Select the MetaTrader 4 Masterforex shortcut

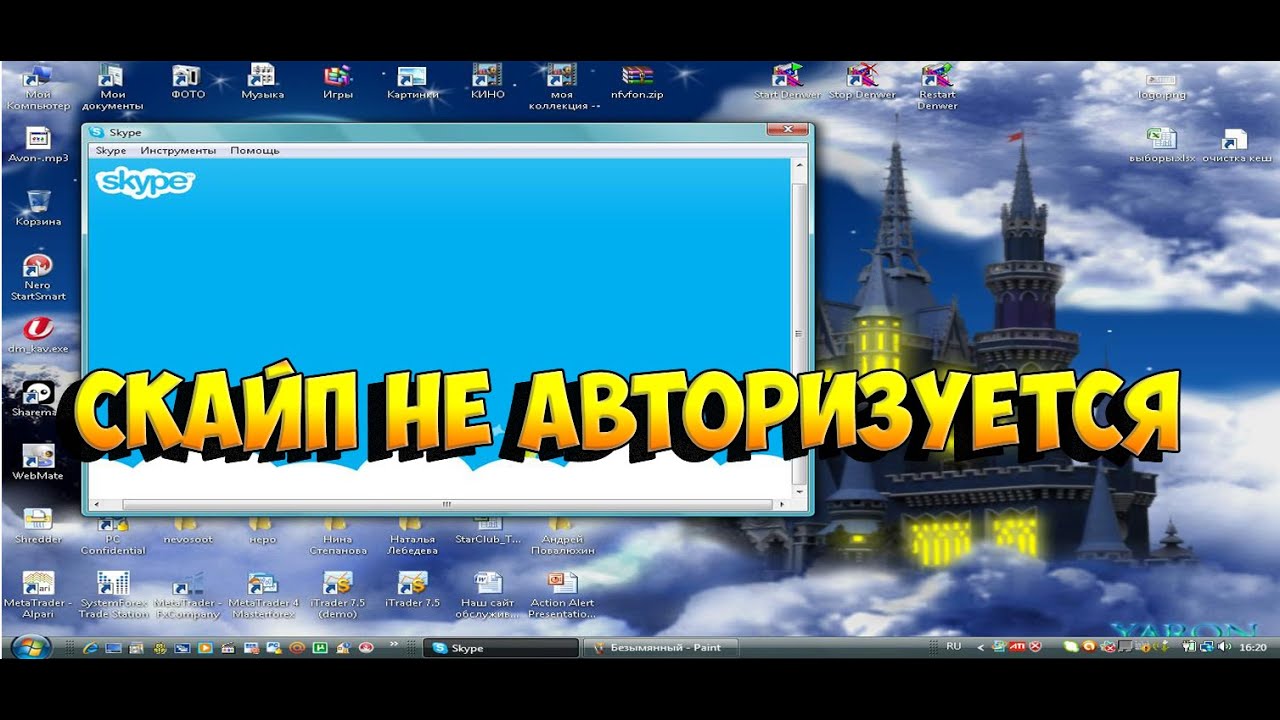(x=263, y=596)
